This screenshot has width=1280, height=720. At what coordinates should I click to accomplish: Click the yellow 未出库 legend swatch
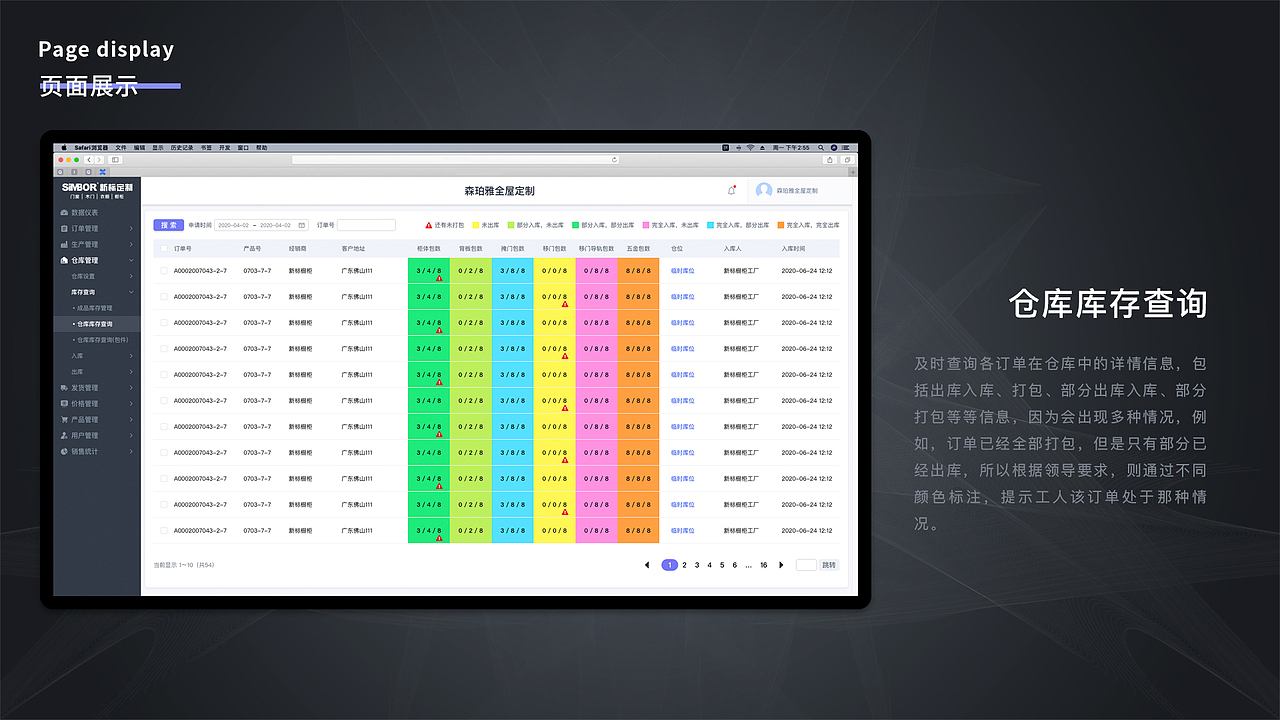tap(475, 225)
